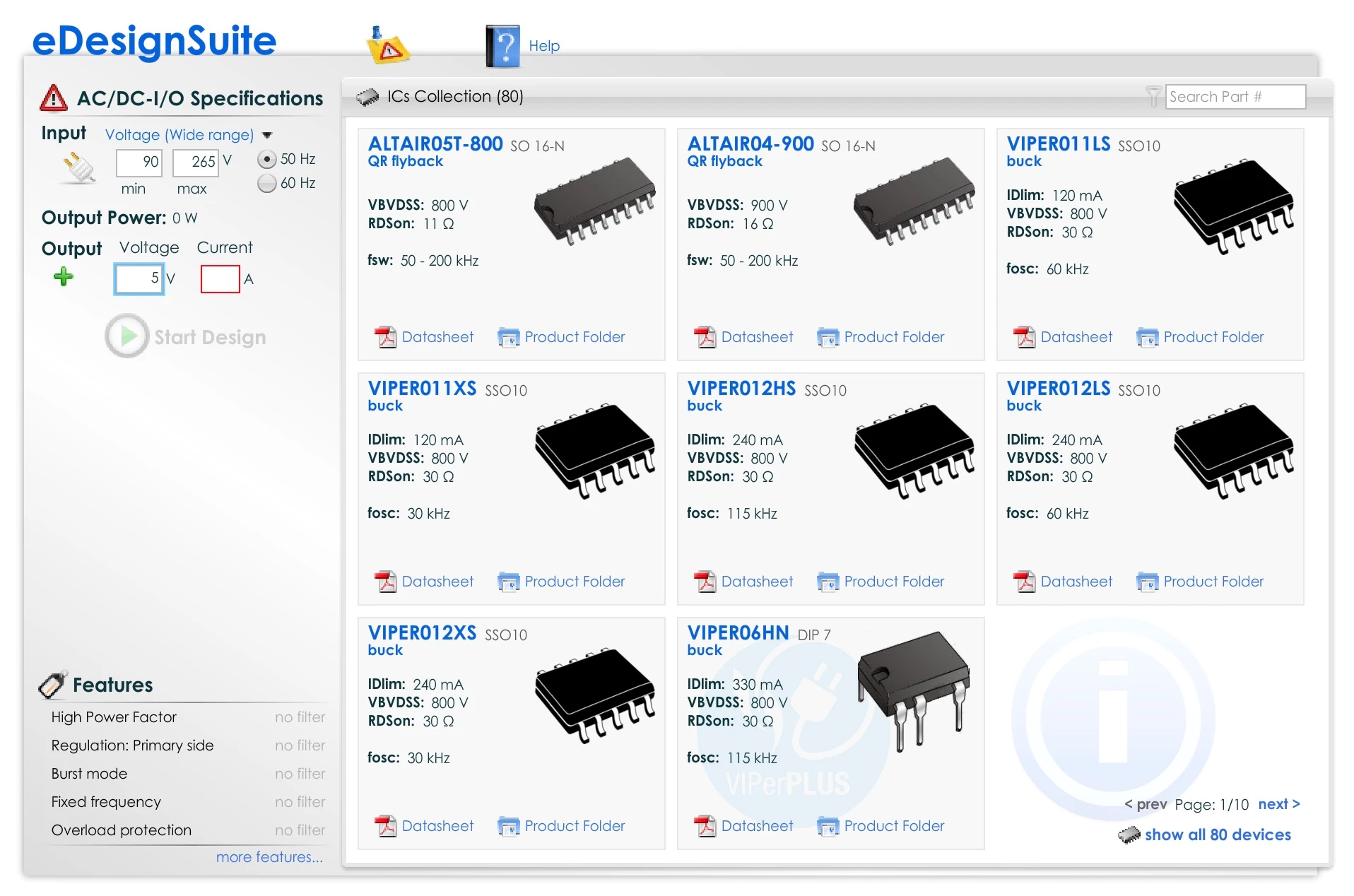Click the VIPER012LS chip image
This screenshot has height=896, width=1354.
[1234, 451]
